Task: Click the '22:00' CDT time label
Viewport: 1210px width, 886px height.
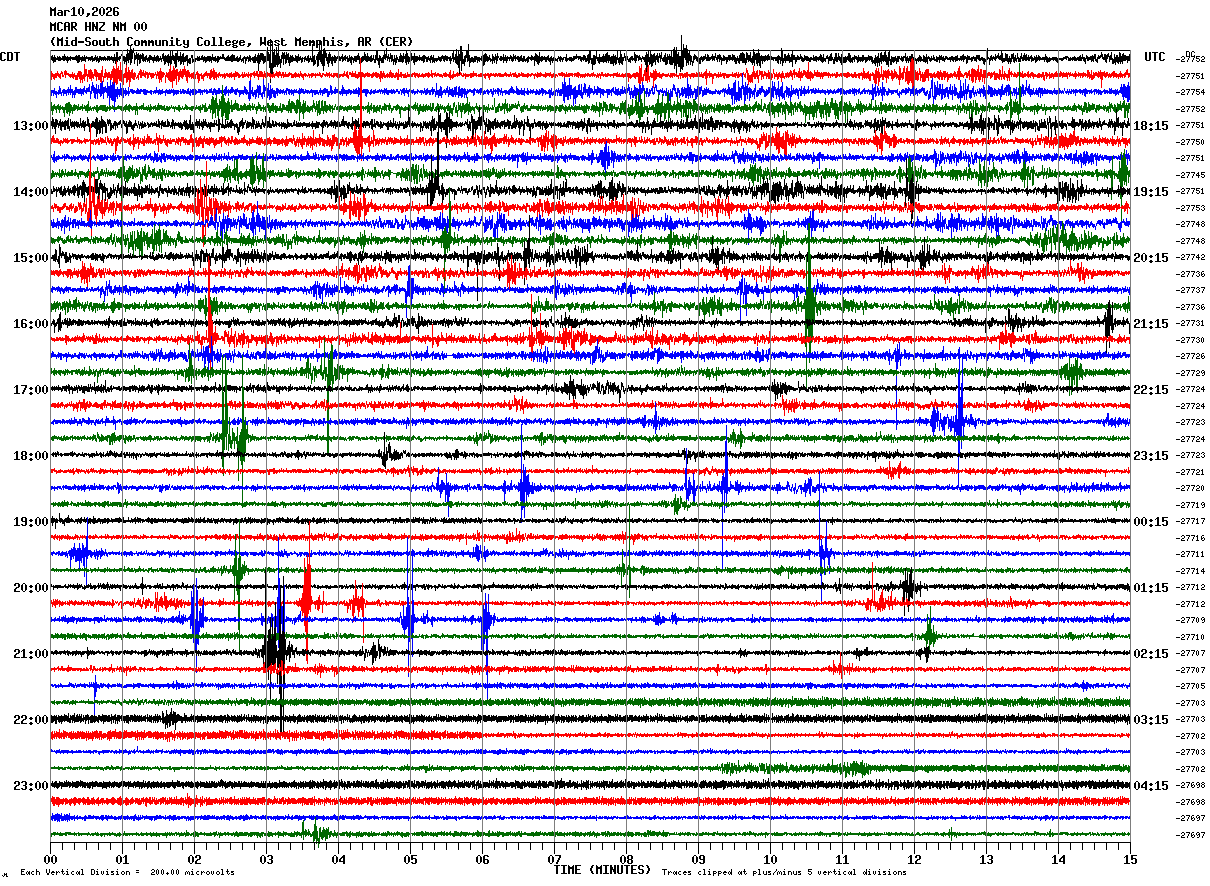Action: [x=31, y=720]
